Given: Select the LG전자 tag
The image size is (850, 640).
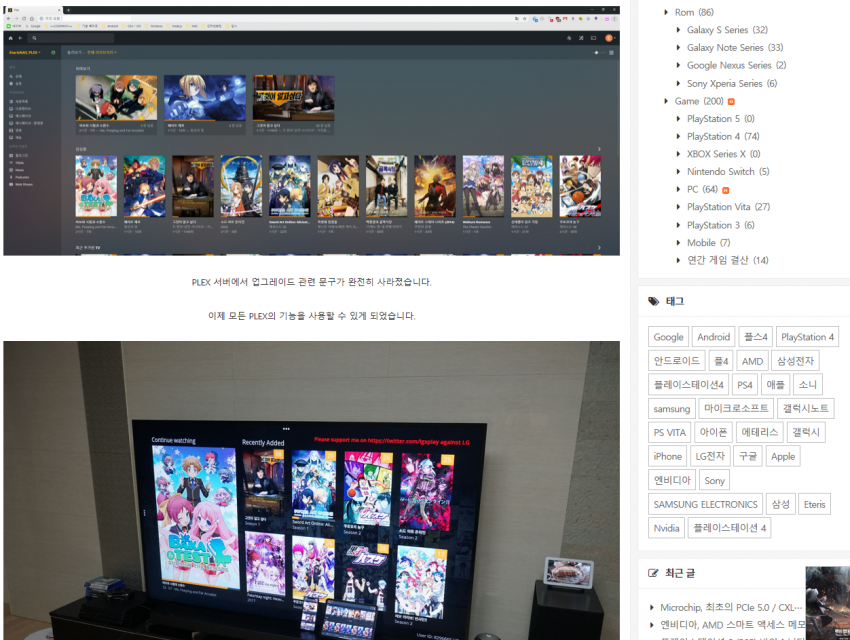Looking at the screenshot, I should (x=710, y=456).
